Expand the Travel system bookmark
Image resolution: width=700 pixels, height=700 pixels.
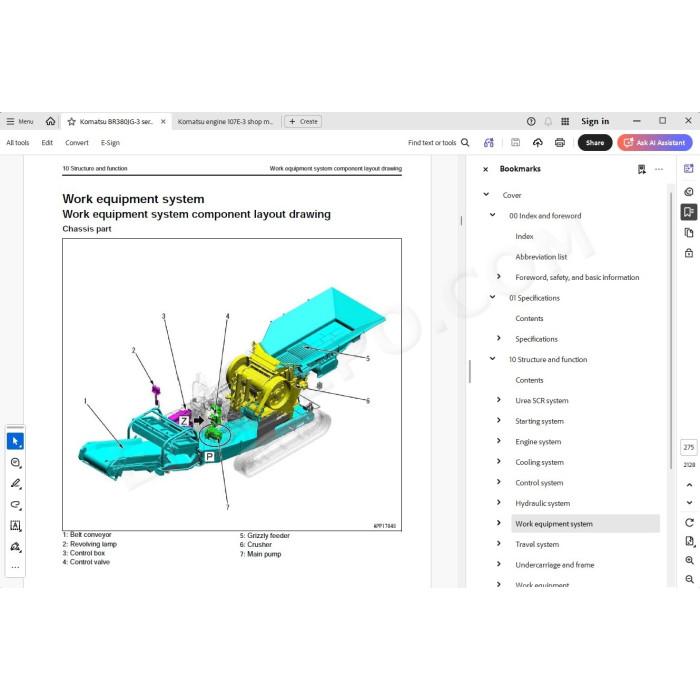click(x=499, y=544)
